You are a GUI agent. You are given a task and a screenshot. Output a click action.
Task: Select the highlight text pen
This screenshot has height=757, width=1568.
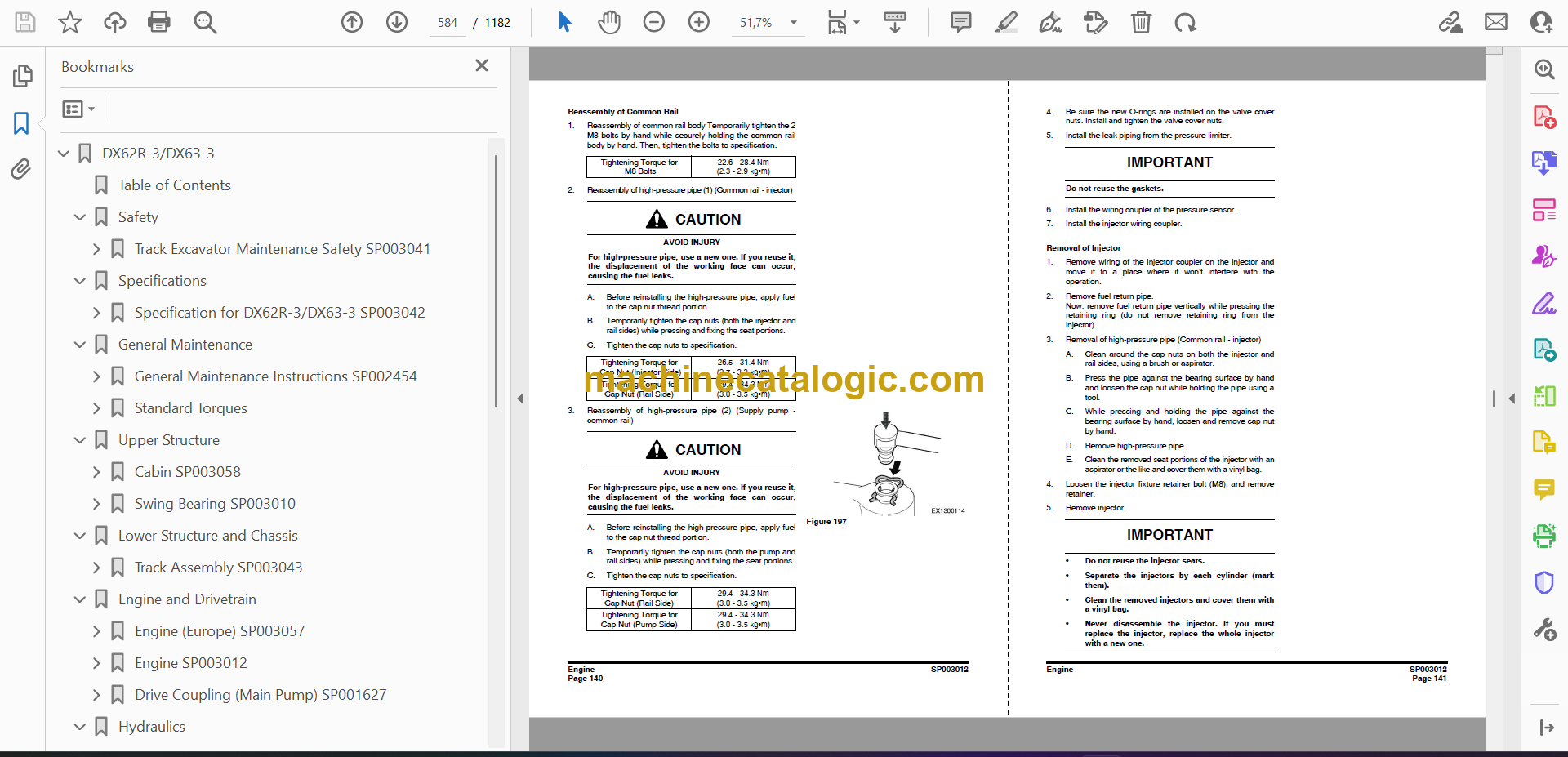pos(1006,22)
